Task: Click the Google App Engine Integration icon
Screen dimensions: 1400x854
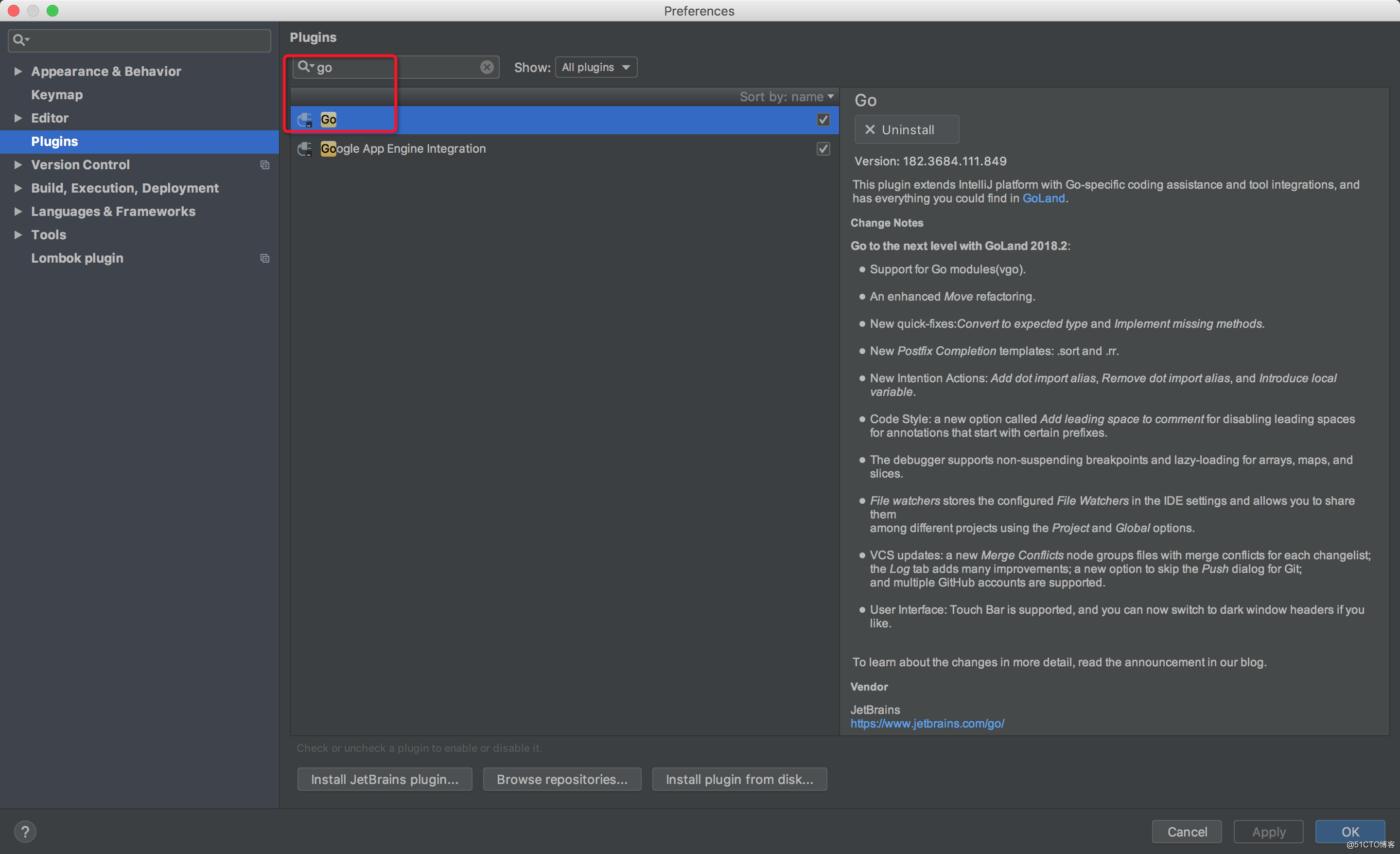Action: coord(304,148)
